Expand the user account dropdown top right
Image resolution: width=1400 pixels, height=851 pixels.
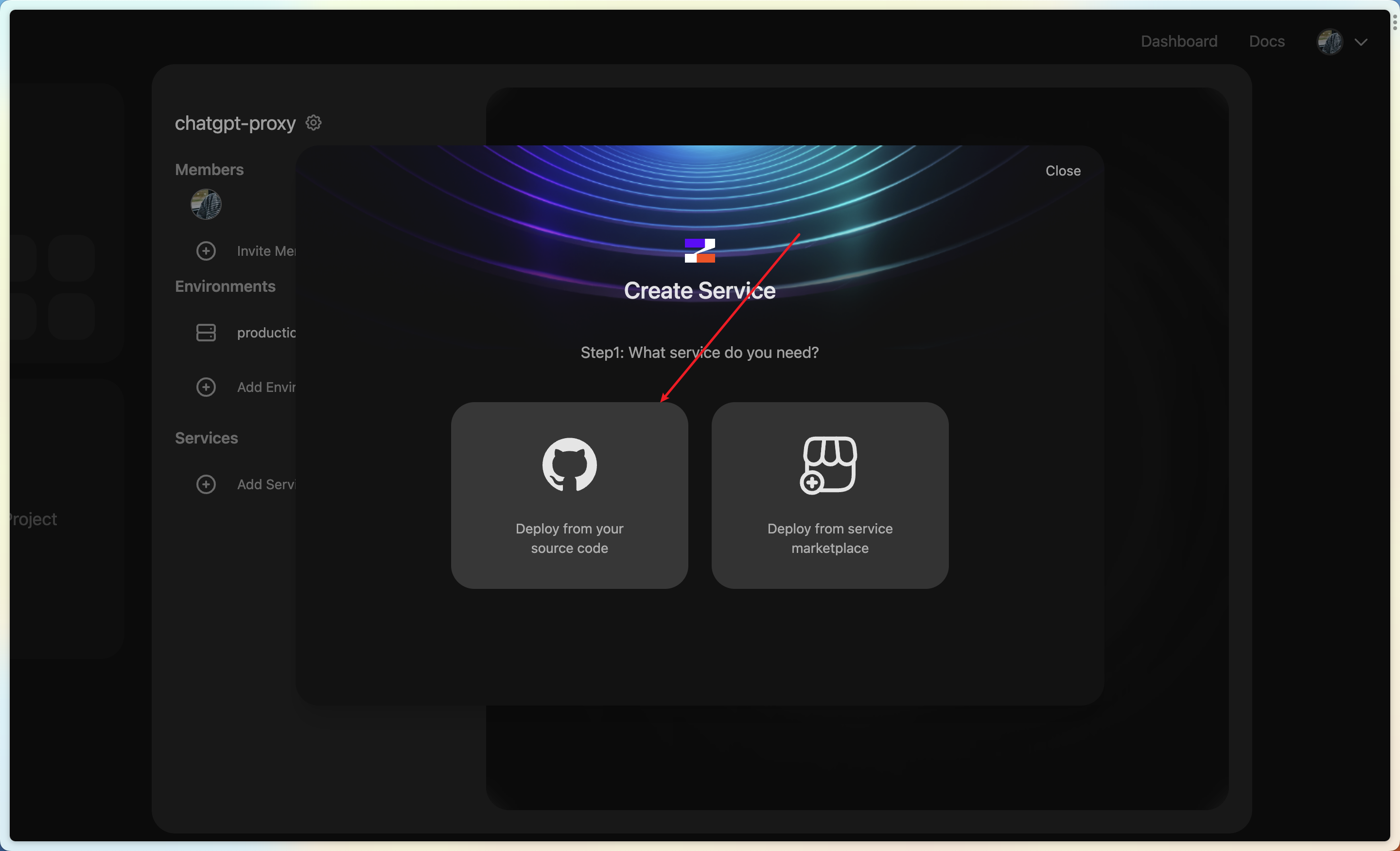[1361, 40]
